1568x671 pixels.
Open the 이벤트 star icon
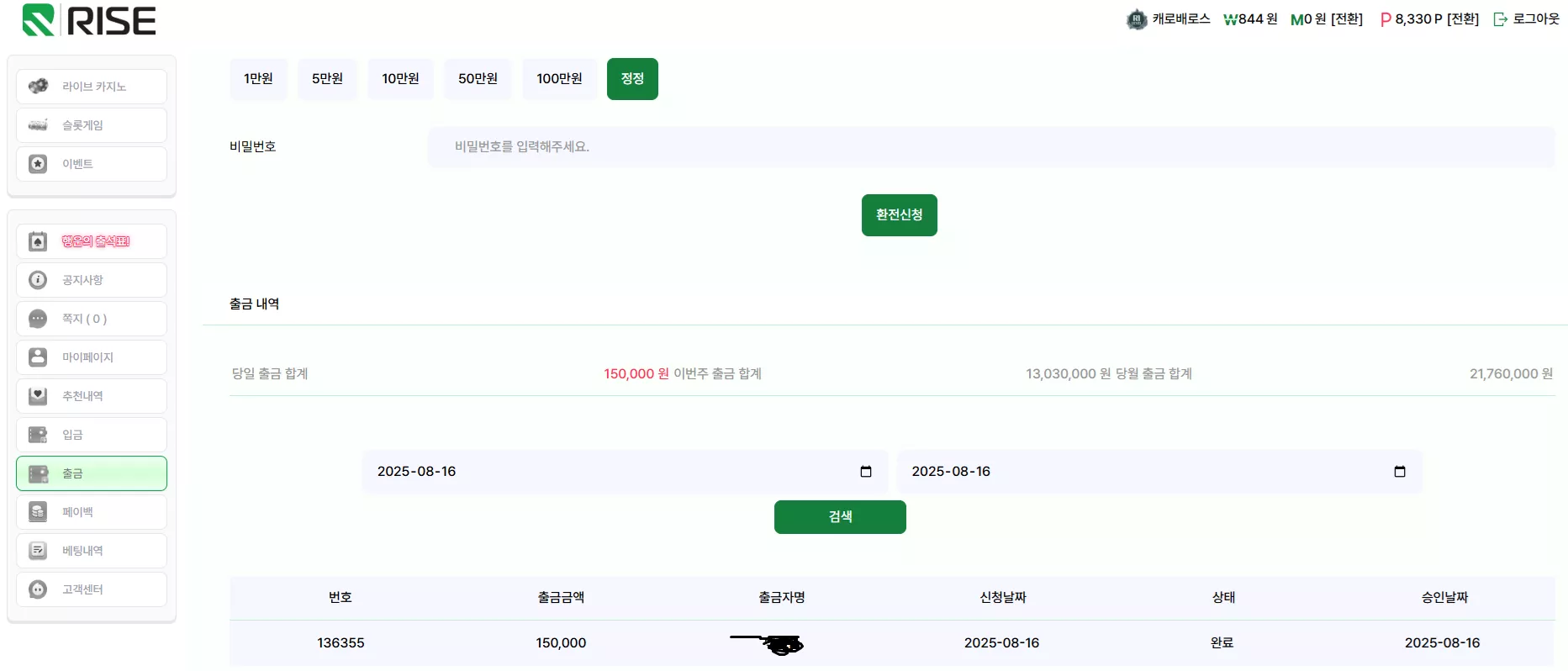click(38, 164)
